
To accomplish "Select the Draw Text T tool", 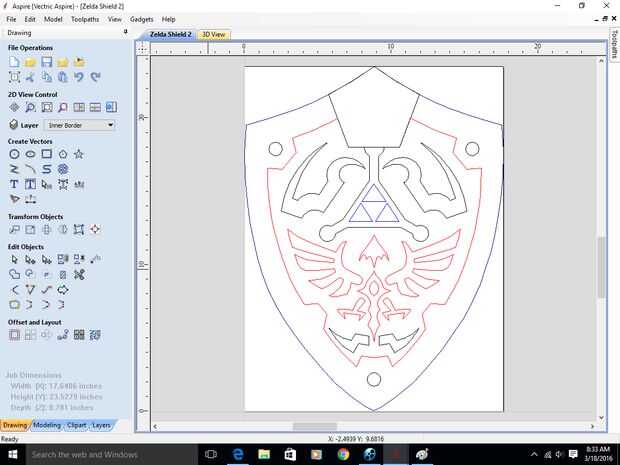I will click(14, 184).
